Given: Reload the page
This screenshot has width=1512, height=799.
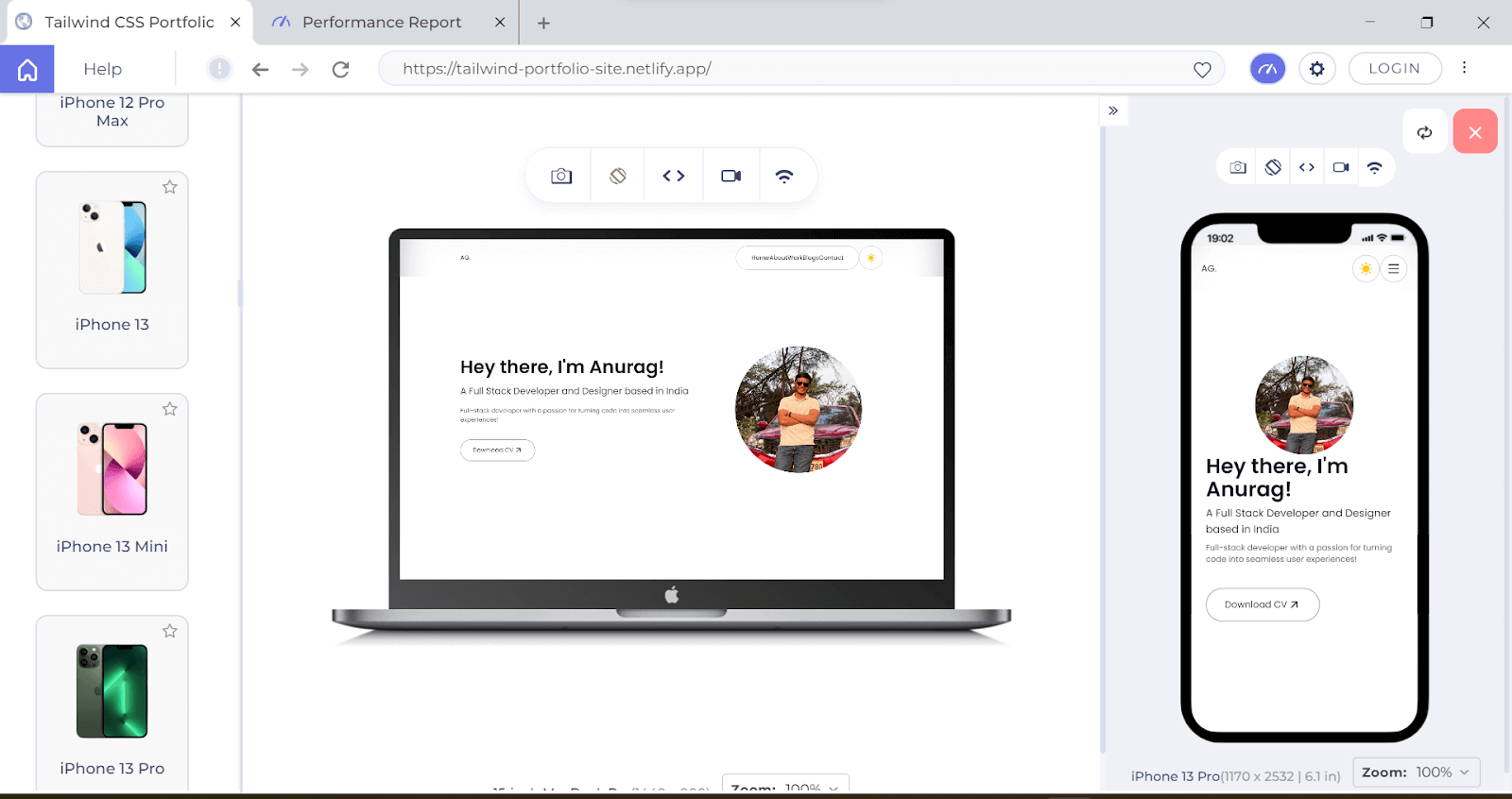Looking at the screenshot, I should [341, 69].
